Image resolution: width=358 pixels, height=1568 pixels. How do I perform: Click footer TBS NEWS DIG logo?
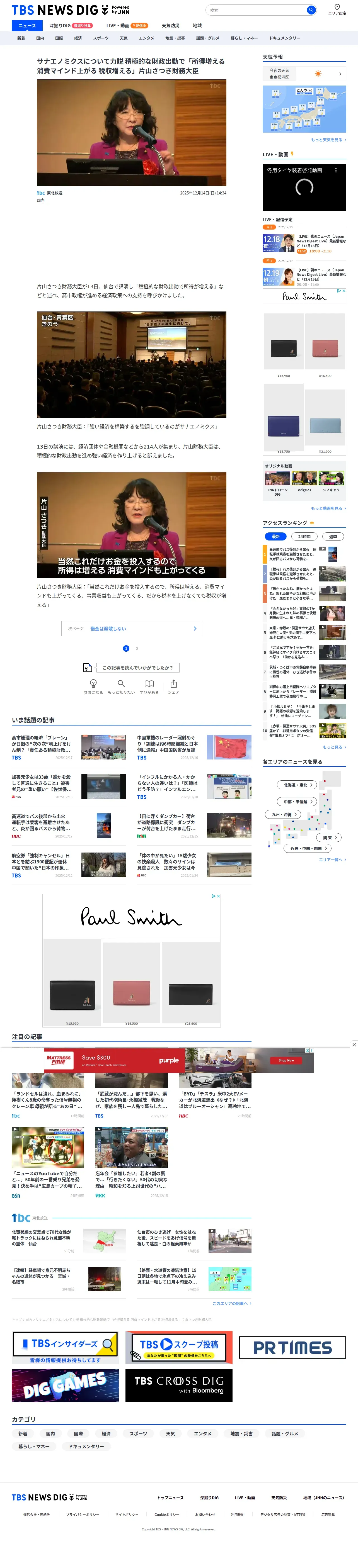pyautogui.click(x=49, y=1498)
